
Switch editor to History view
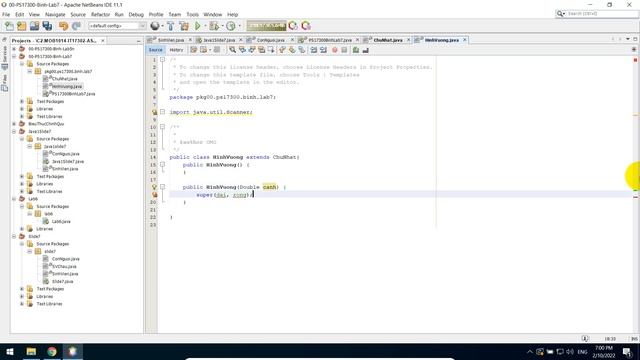[x=176, y=50]
